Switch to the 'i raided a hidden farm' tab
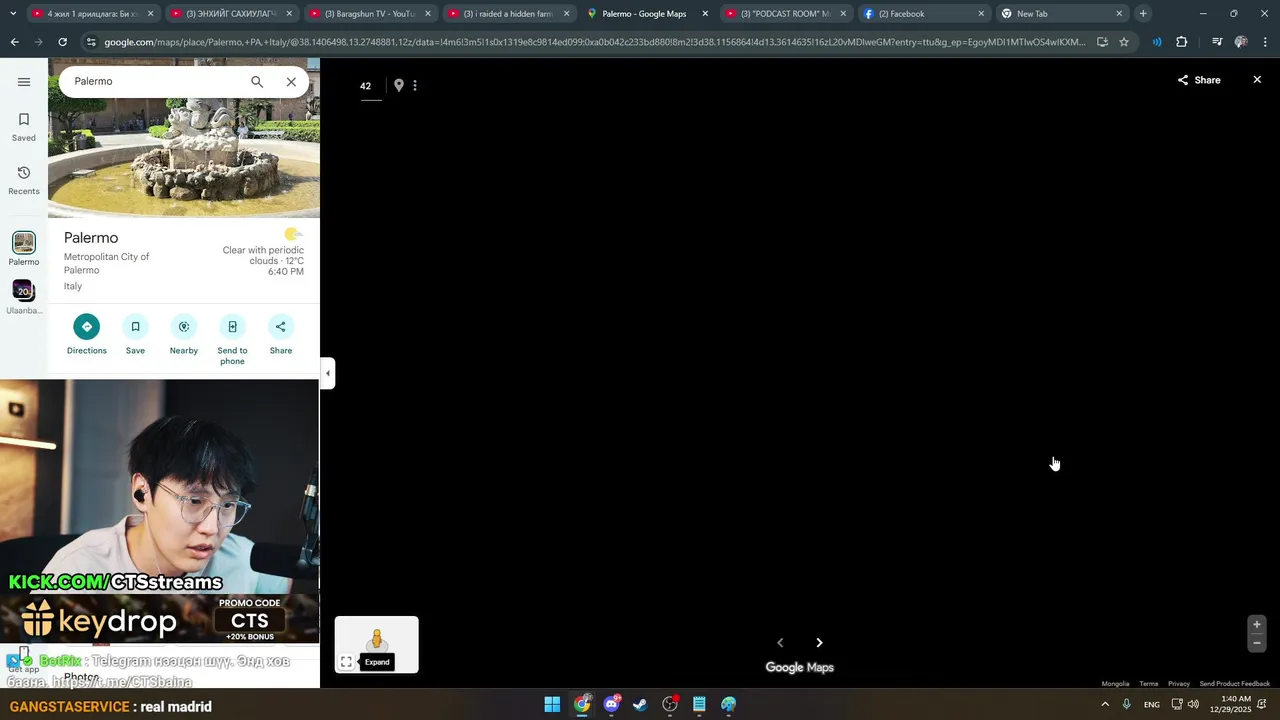The image size is (1280, 720). click(x=507, y=14)
